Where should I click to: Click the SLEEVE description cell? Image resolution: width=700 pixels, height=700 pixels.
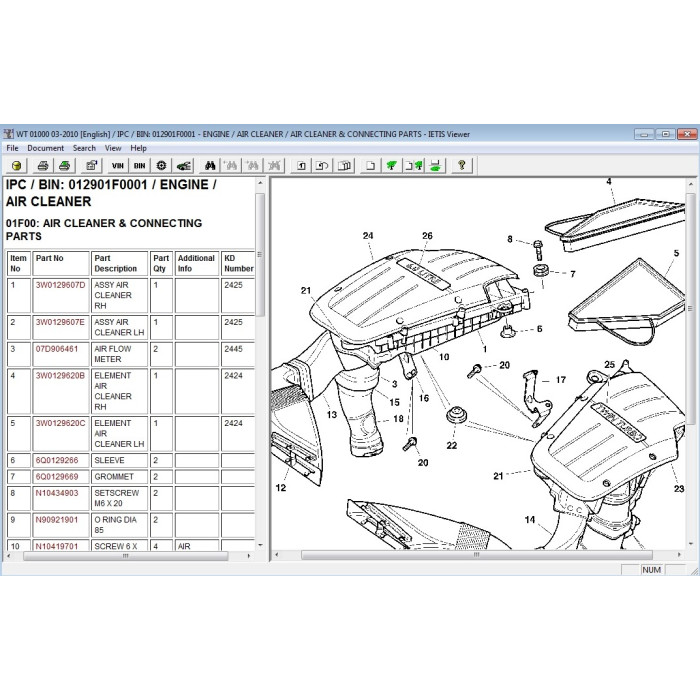119,460
